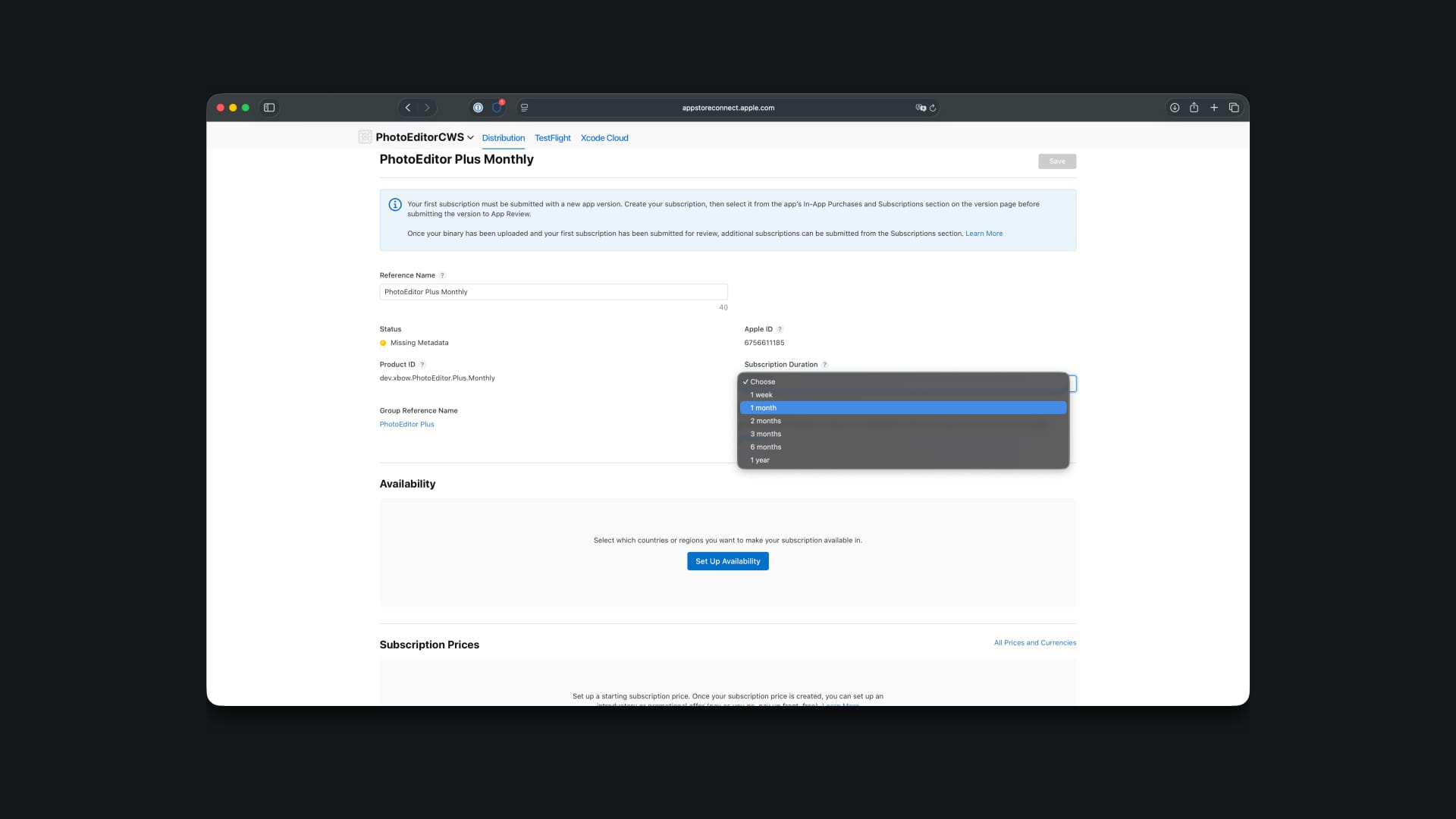Toggle the Safari sidebar button

pyautogui.click(x=269, y=108)
